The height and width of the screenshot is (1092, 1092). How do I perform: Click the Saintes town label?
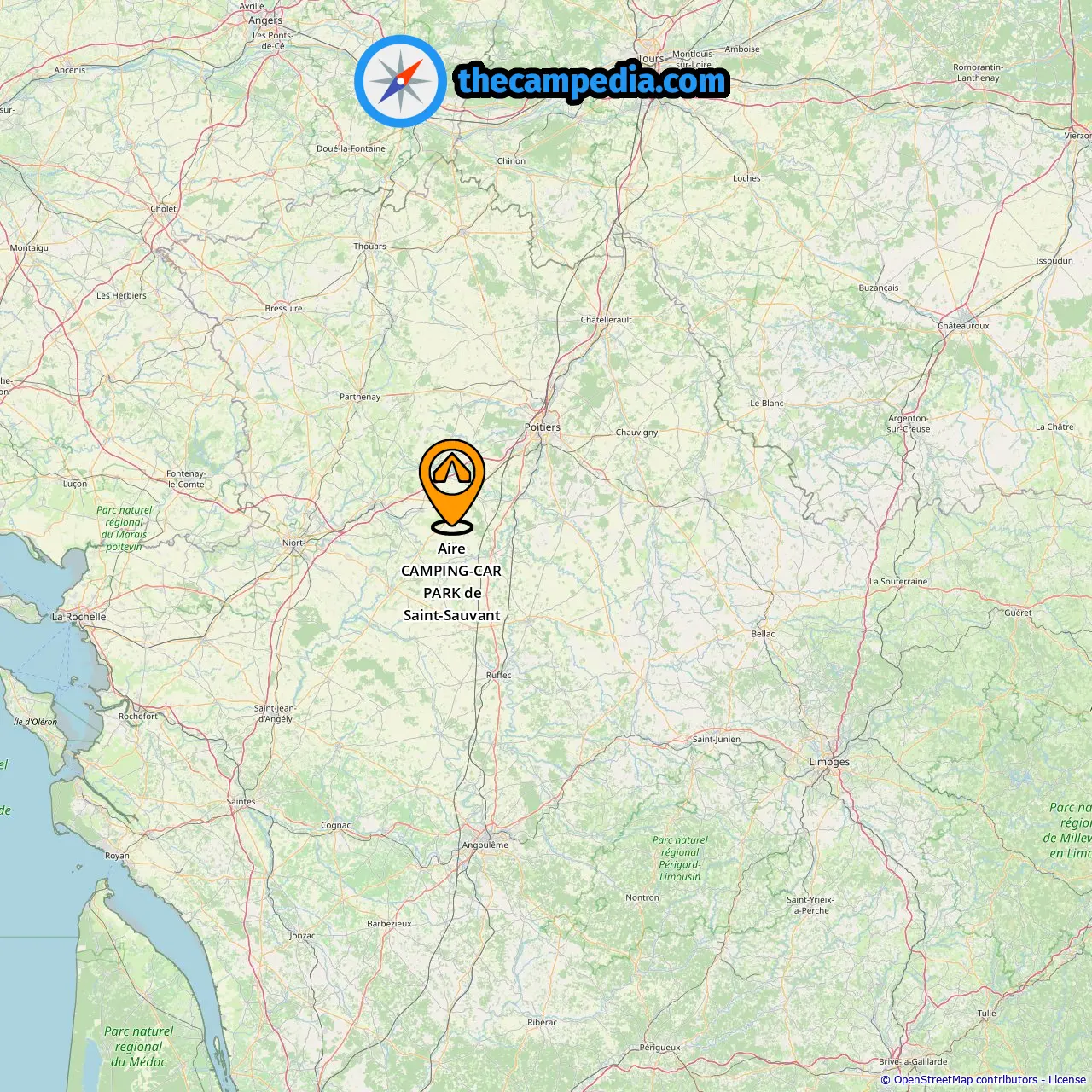click(241, 802)
